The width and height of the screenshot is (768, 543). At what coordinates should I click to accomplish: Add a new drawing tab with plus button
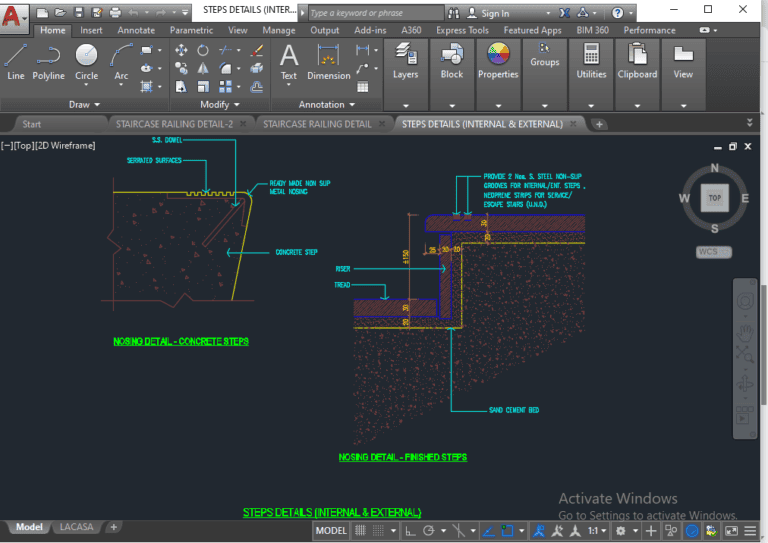pos(599,124)
